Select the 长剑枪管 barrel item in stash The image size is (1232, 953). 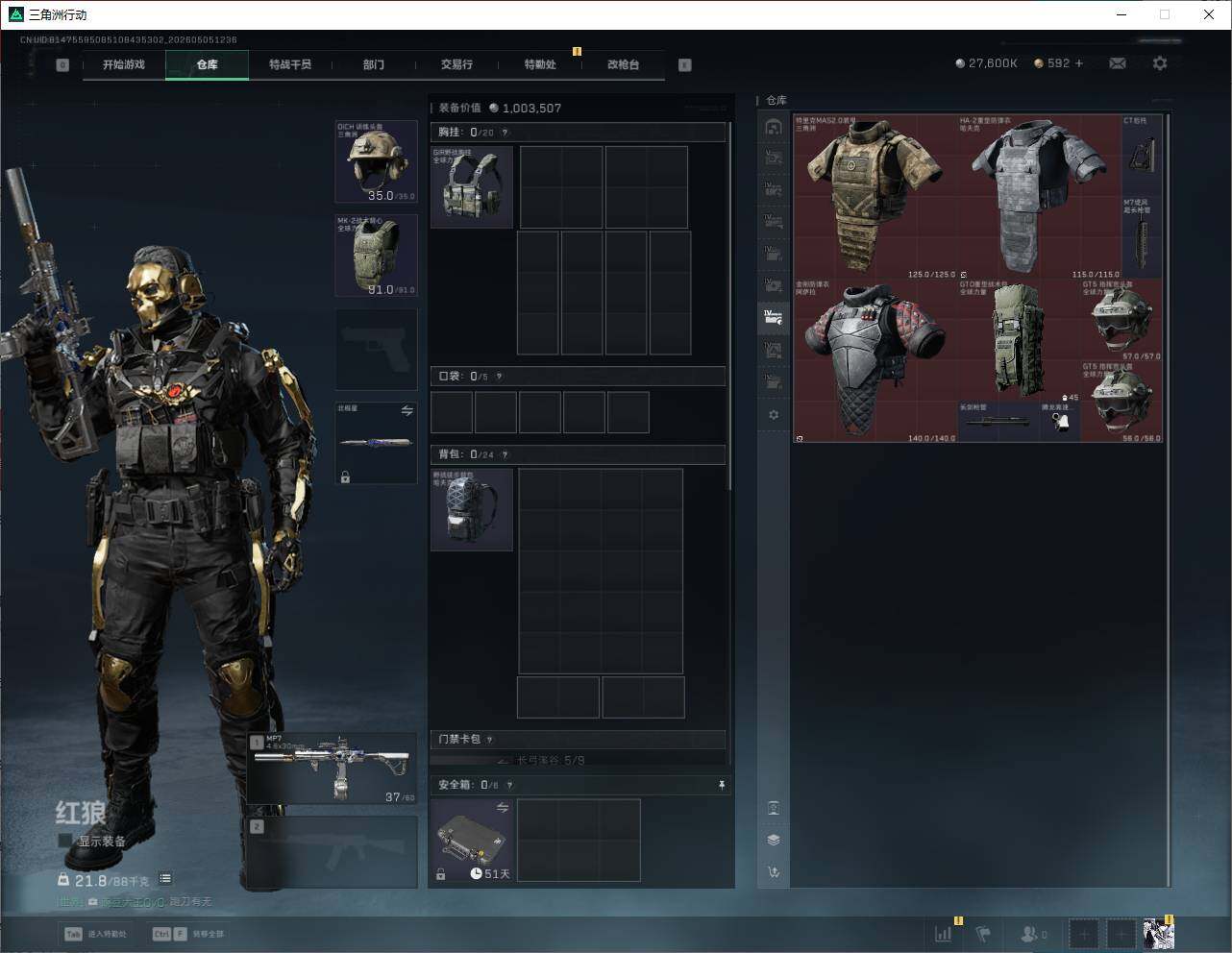point(999,423)
